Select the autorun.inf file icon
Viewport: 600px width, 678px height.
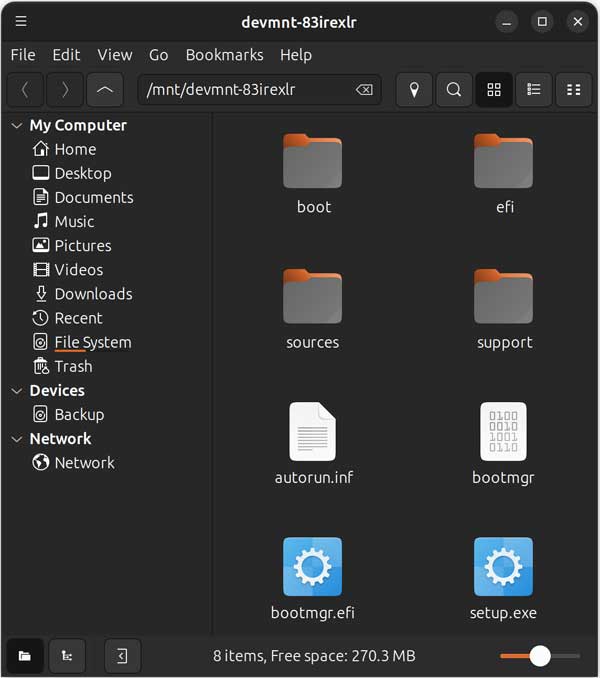(x=313, y=432)
